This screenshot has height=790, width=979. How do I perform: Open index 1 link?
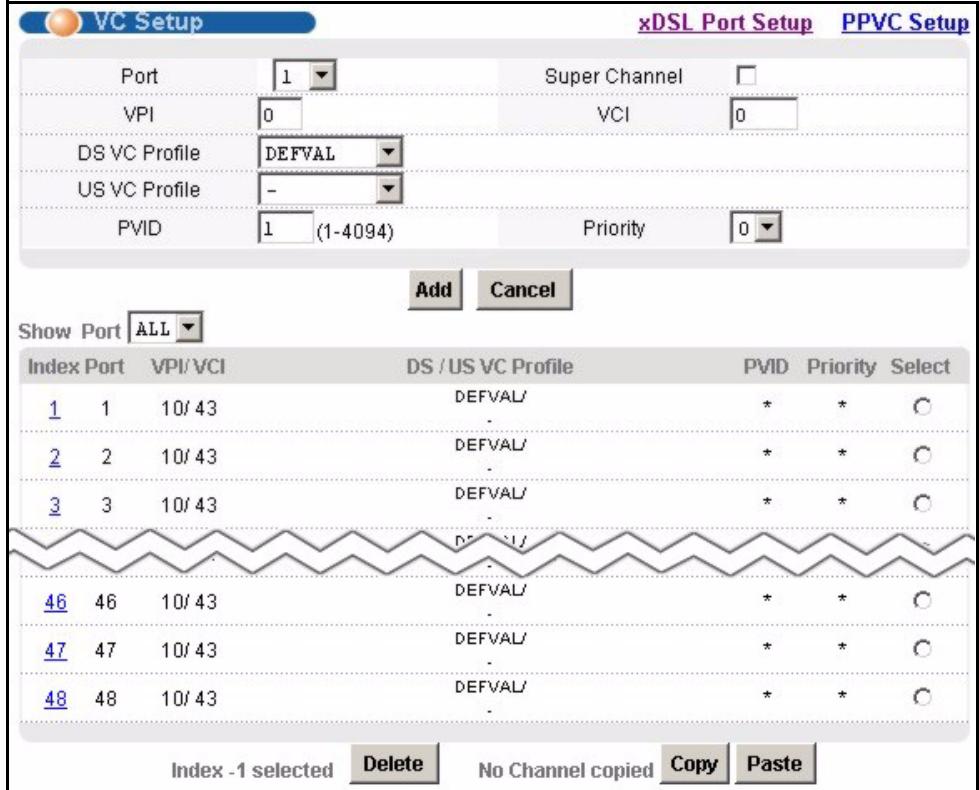coord(54,409)
